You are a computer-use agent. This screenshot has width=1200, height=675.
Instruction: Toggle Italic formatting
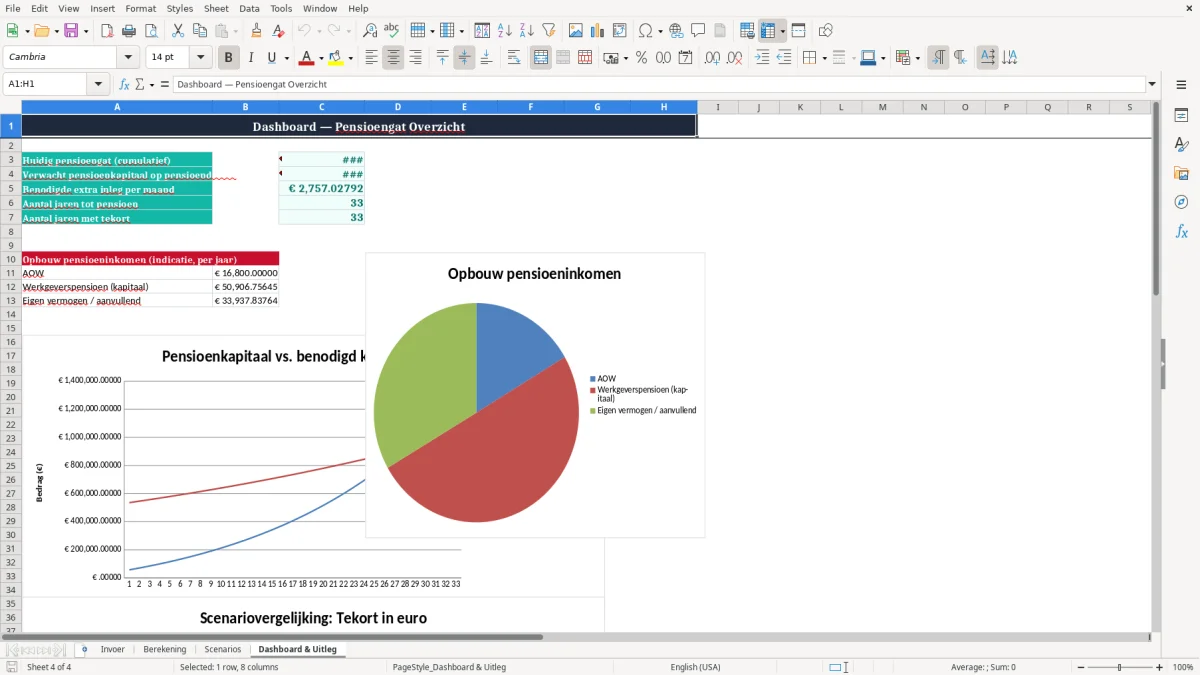click(251, 58)
